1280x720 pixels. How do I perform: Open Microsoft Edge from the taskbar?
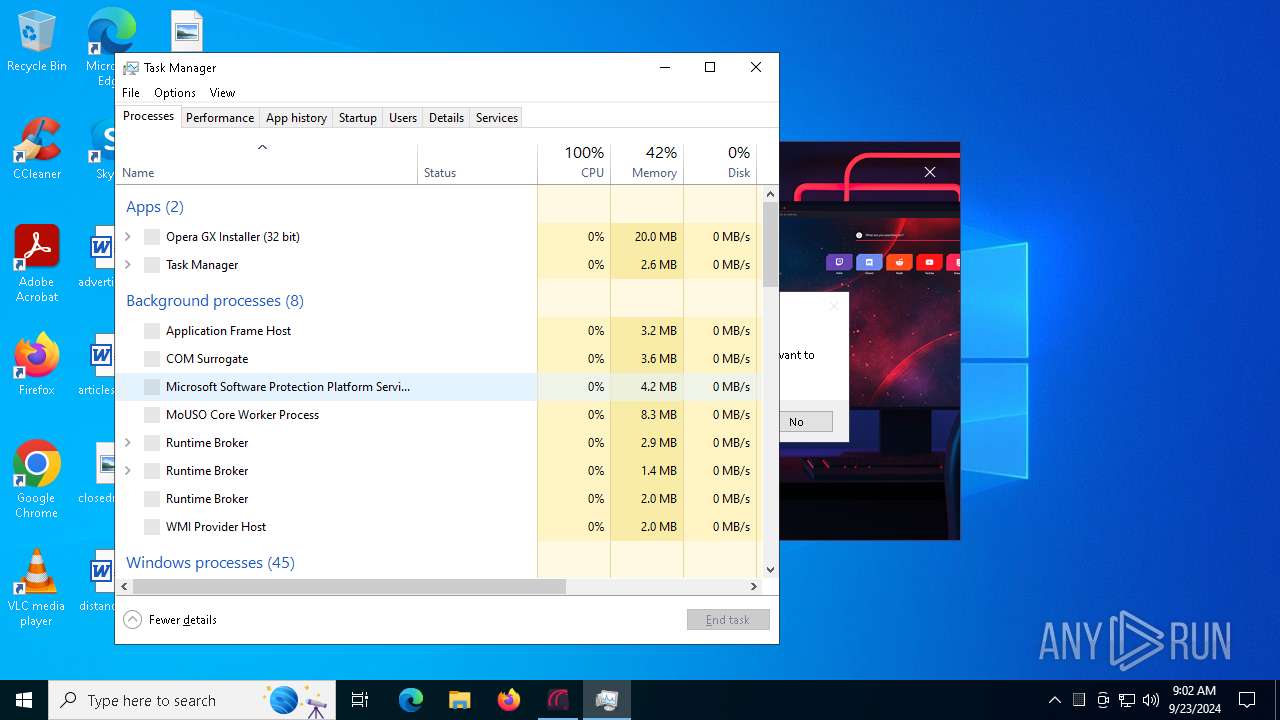pos(411,700)
